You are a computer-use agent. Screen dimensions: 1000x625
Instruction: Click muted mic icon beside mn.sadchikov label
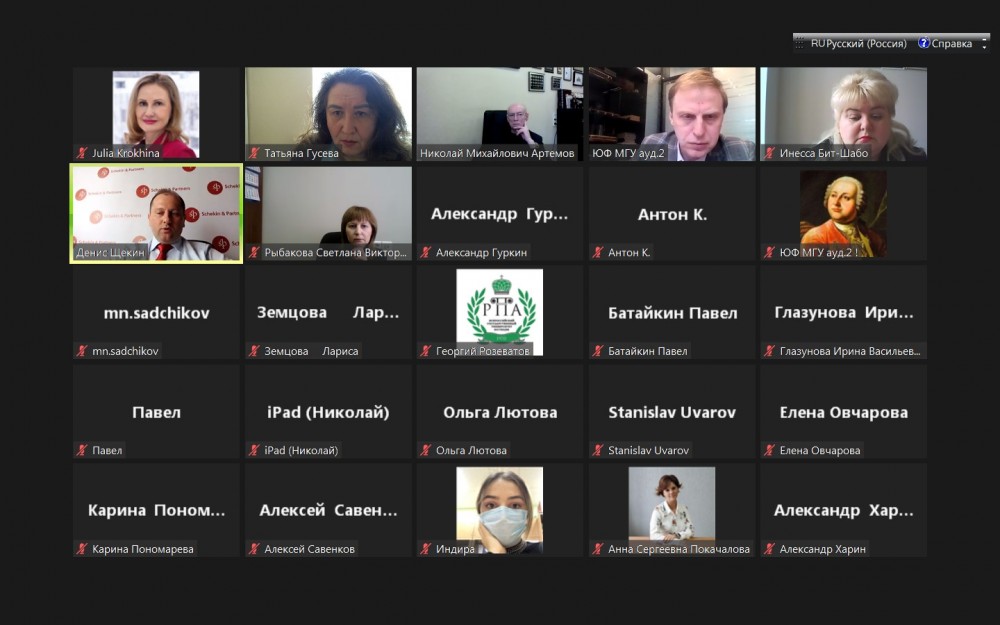tap(82, 351)
